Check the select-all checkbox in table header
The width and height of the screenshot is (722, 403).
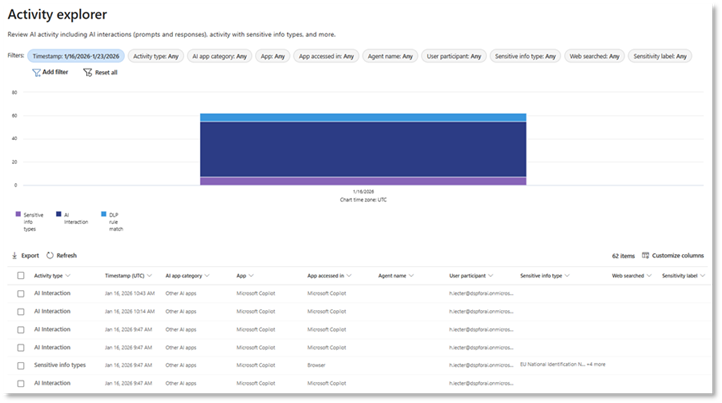20,275
